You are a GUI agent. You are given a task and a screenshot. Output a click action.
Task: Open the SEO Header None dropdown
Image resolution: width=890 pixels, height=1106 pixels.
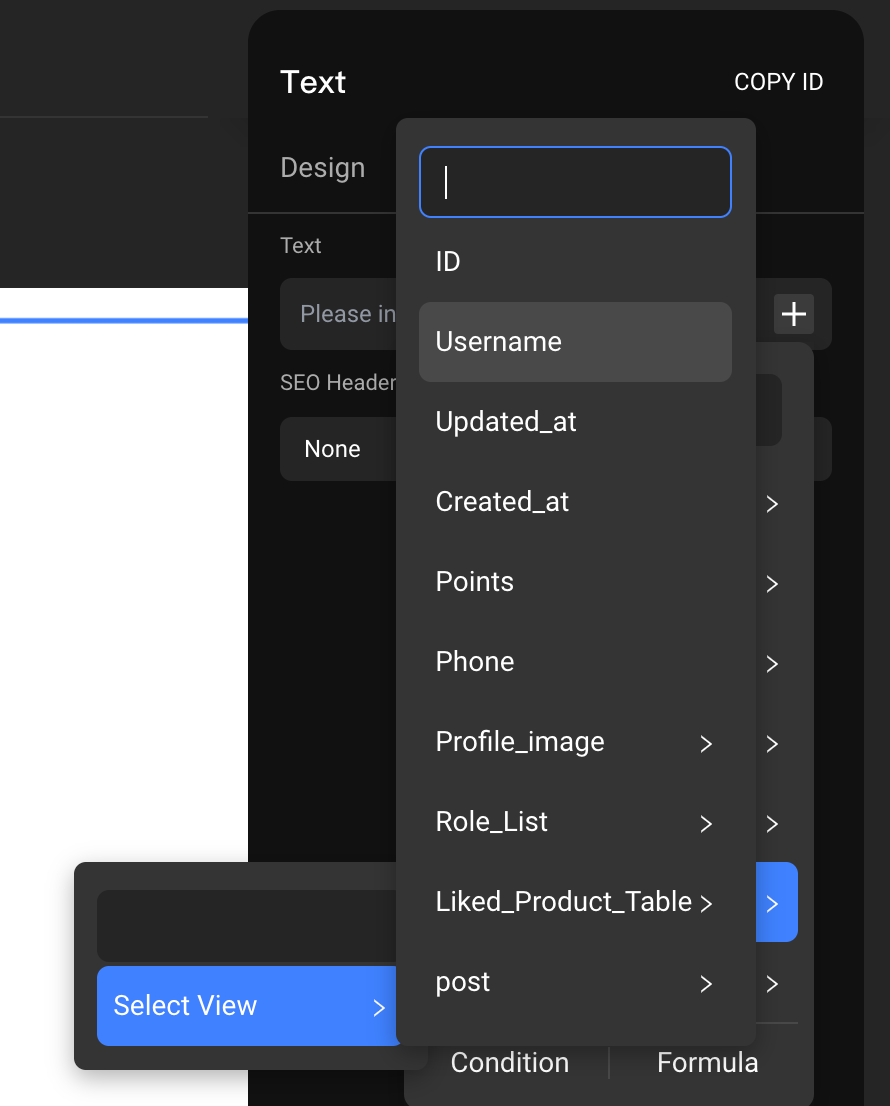(335, 449)
